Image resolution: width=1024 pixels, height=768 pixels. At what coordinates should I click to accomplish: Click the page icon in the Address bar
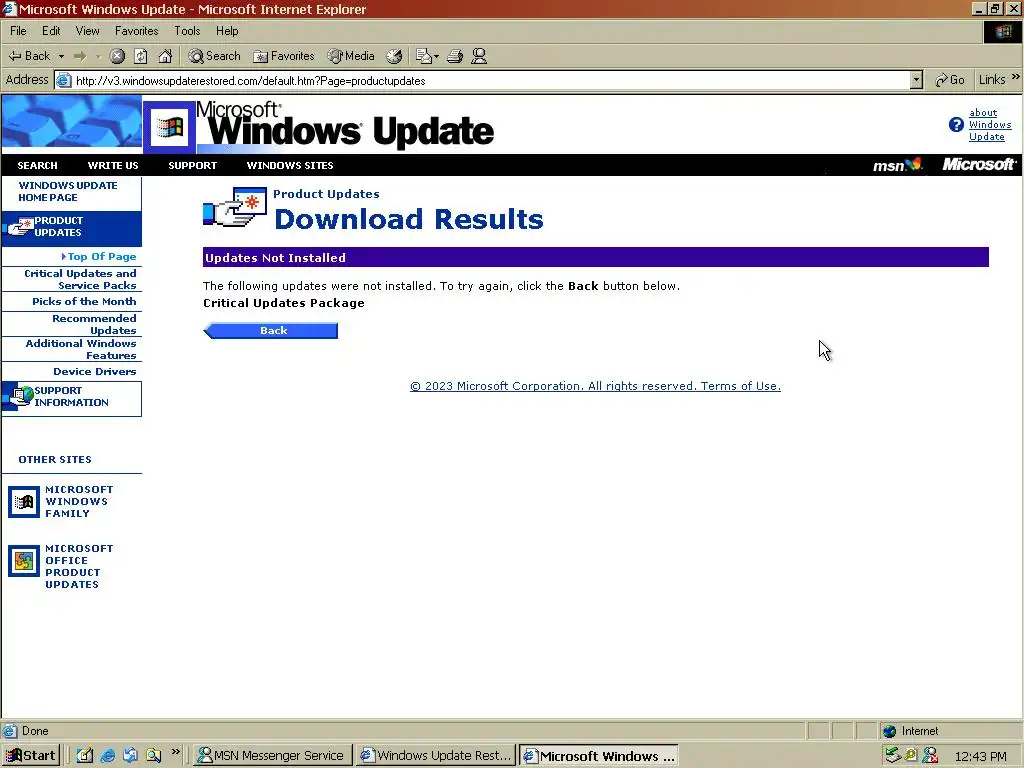click(x=63, y=81)
